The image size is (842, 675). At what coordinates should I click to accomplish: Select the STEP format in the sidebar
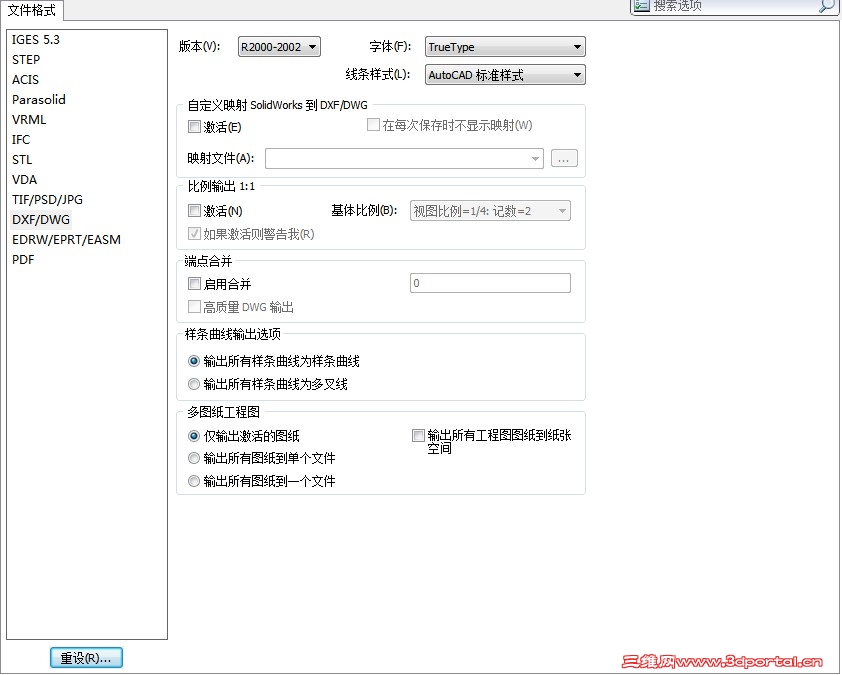[26, 59]
